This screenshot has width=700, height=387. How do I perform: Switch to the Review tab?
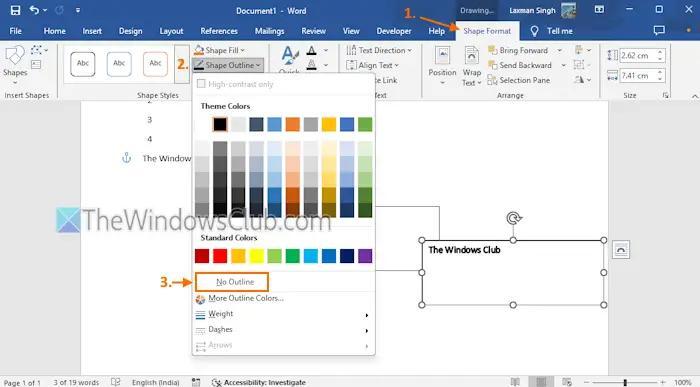tap(313, 31)
